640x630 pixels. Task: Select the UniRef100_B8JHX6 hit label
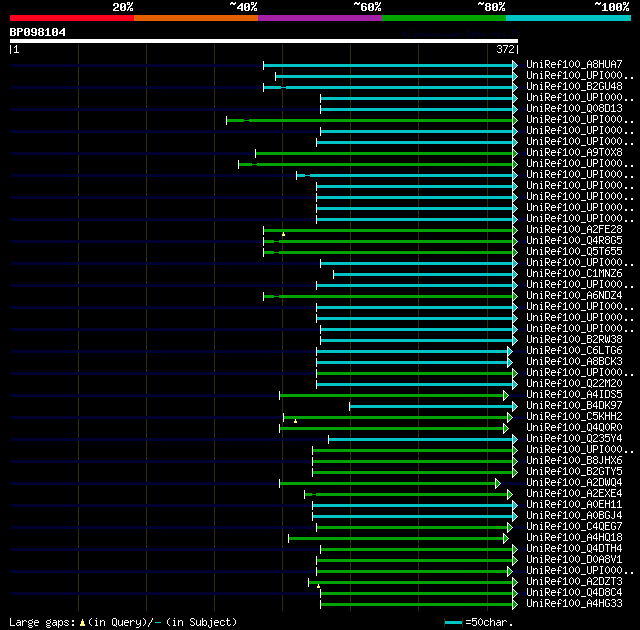[x=574, y=461]
